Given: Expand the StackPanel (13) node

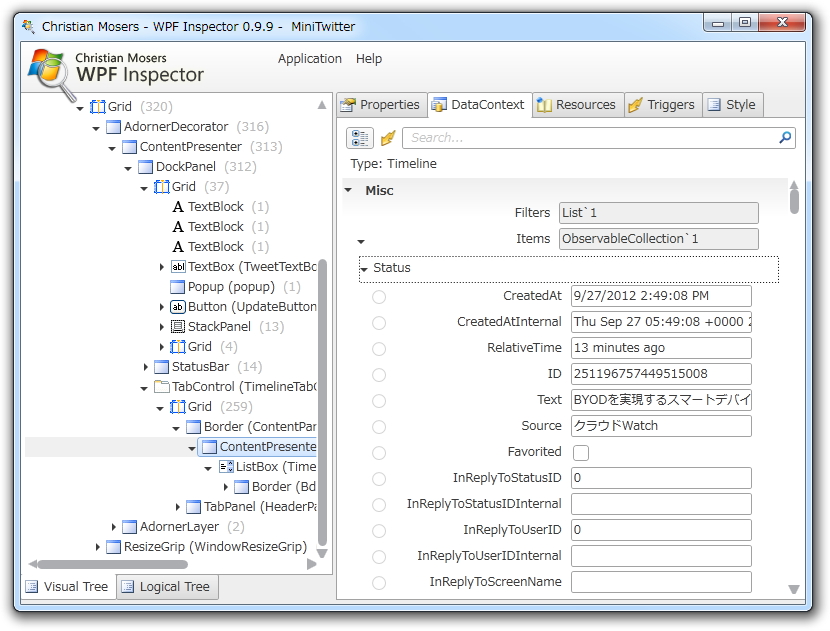Looking at the screenshot, I should 162,327.
